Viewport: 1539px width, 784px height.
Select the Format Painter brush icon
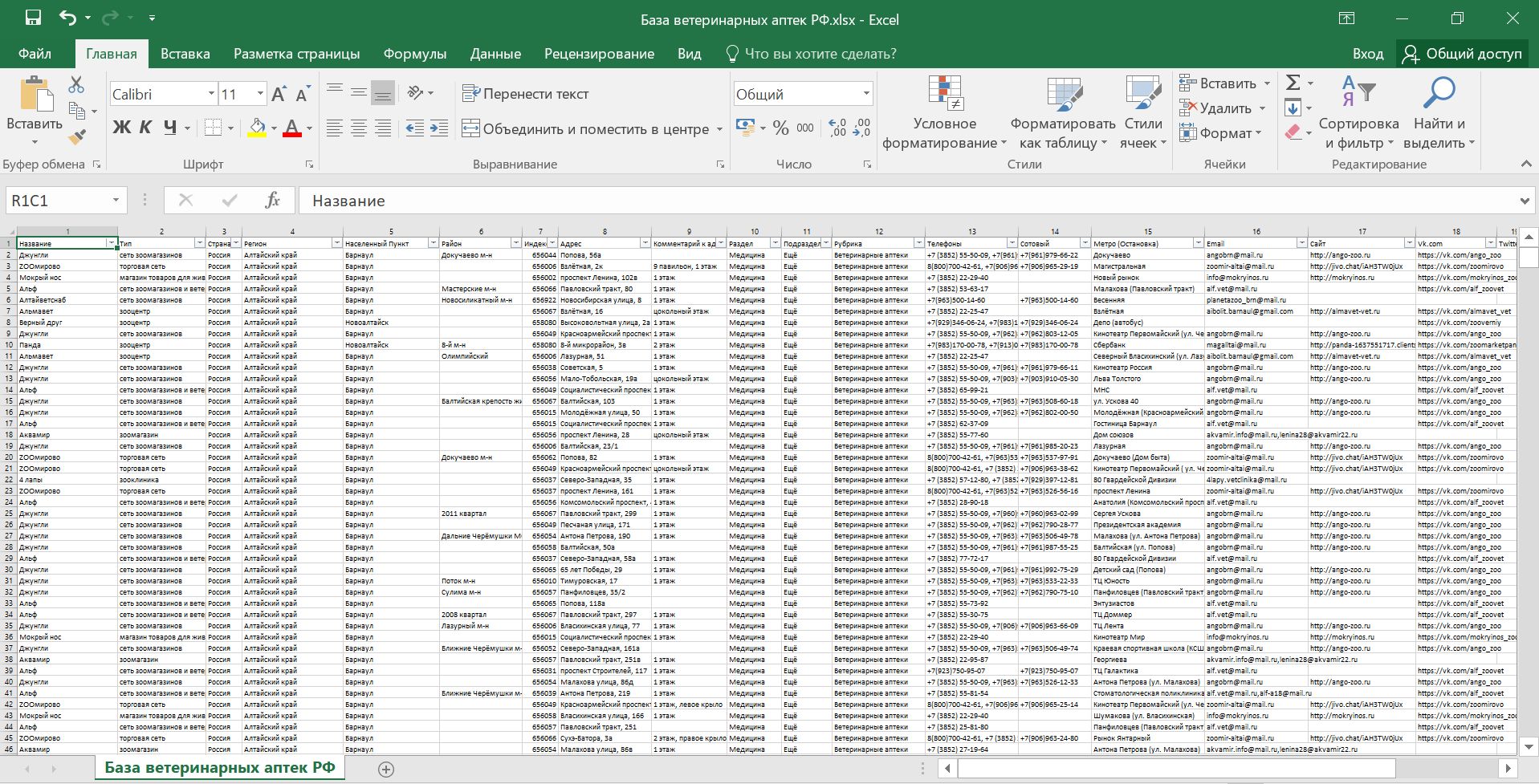[77, 138]
